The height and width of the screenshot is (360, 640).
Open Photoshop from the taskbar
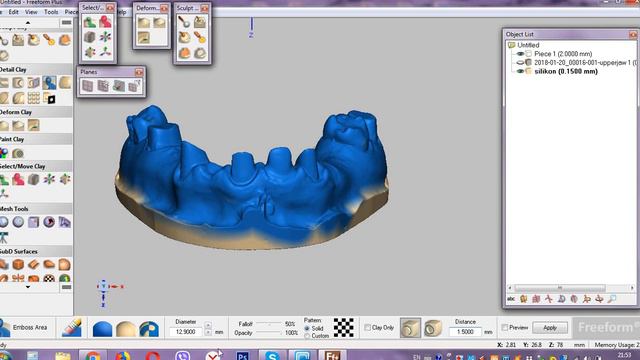(x=242, y=356)
